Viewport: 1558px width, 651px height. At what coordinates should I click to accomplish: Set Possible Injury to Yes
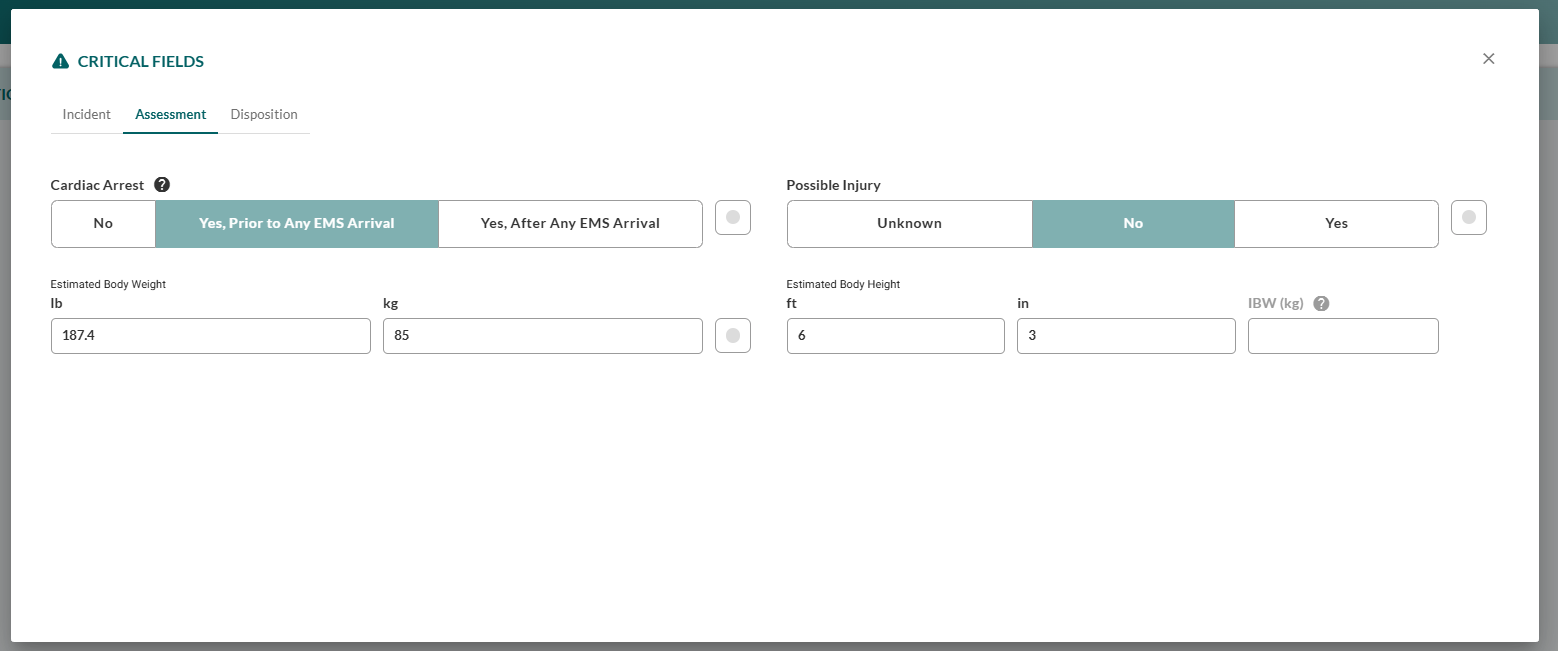tap(1336, 223)
